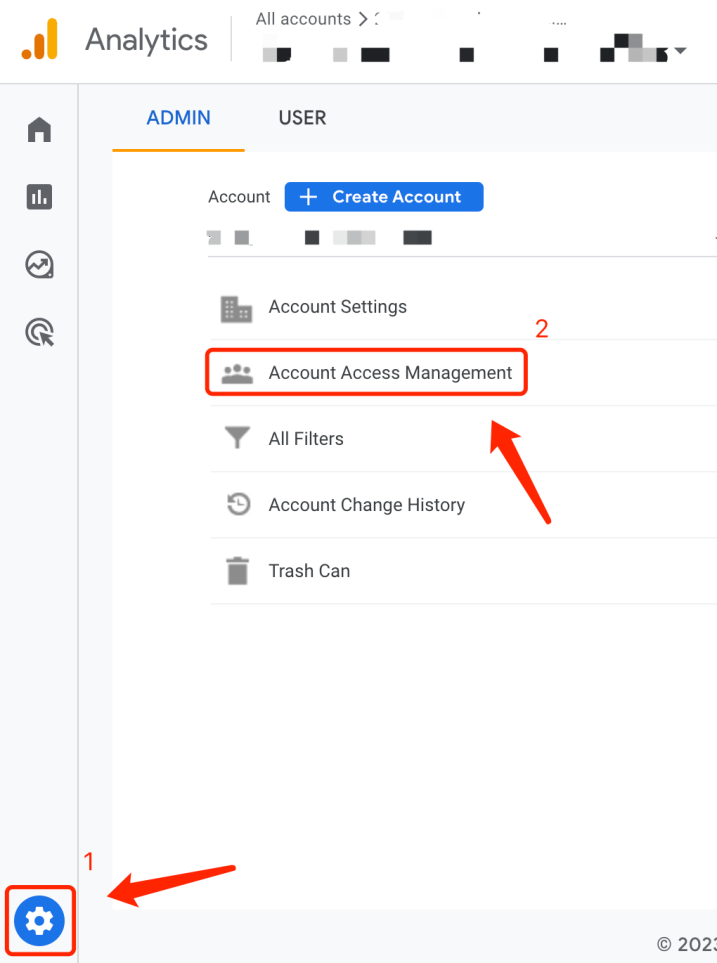Viewport: 717px width, 963px height.
Task: Open Admin via the gear icon
Action: click(x=39, y=920)
